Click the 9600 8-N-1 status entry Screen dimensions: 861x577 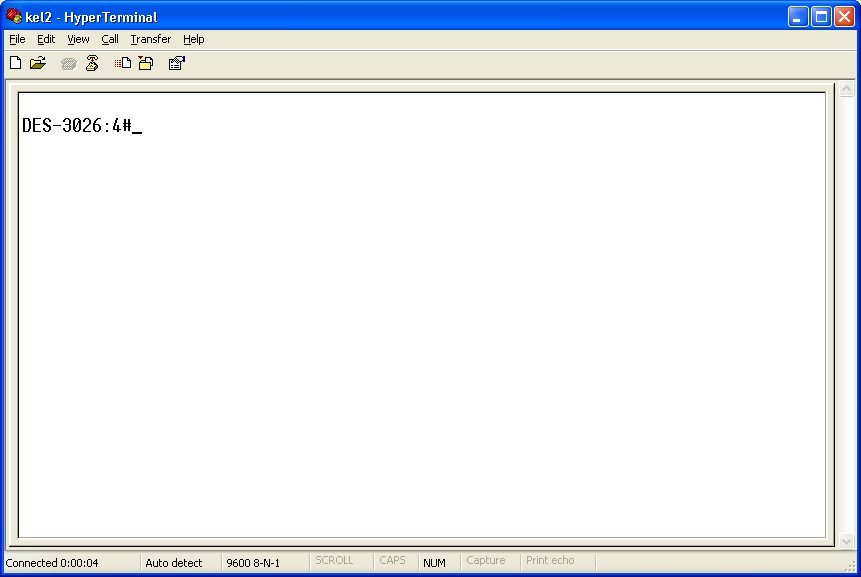[x=253, y=563]
